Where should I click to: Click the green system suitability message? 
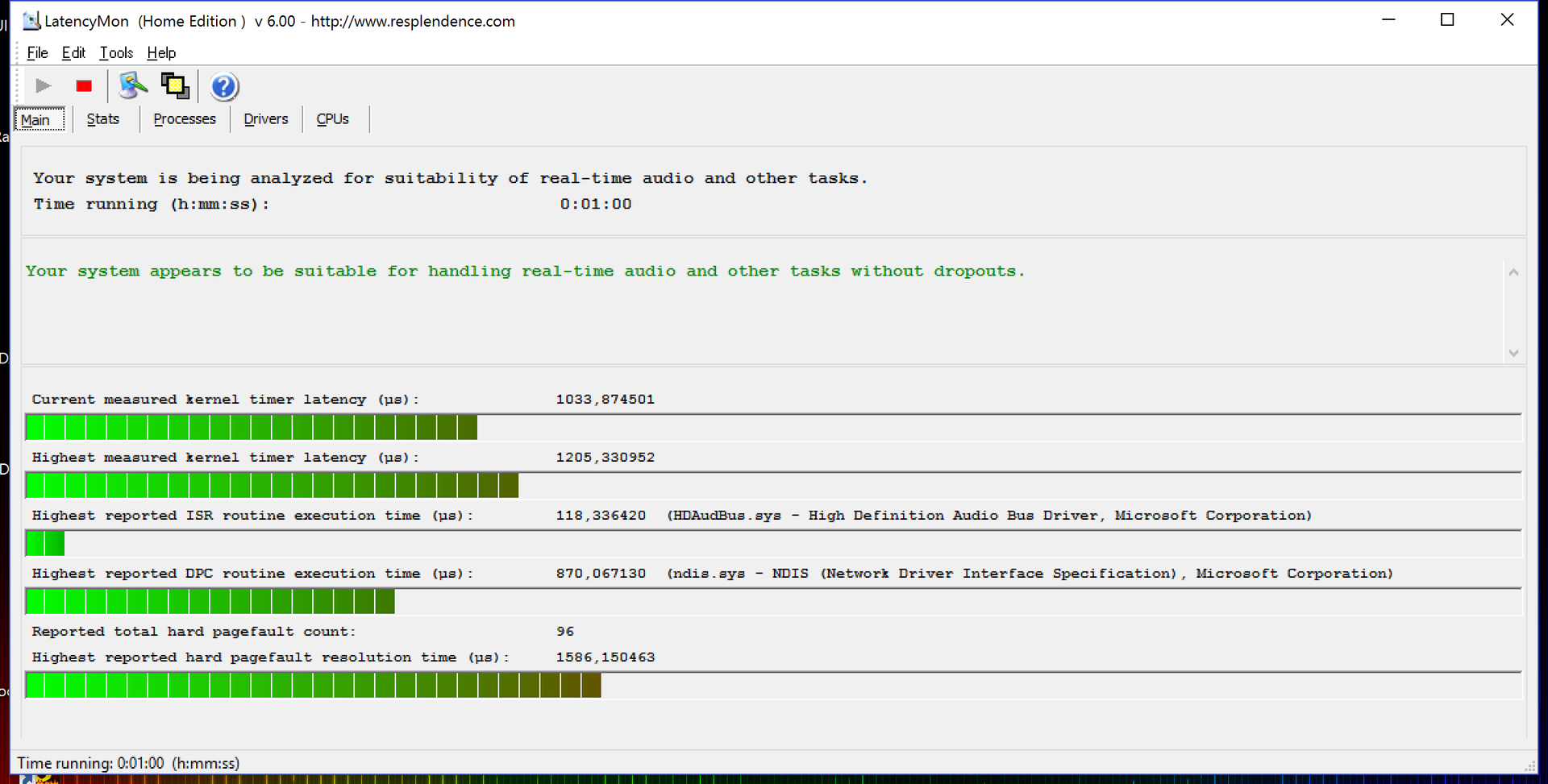click(x=525, y=272)
